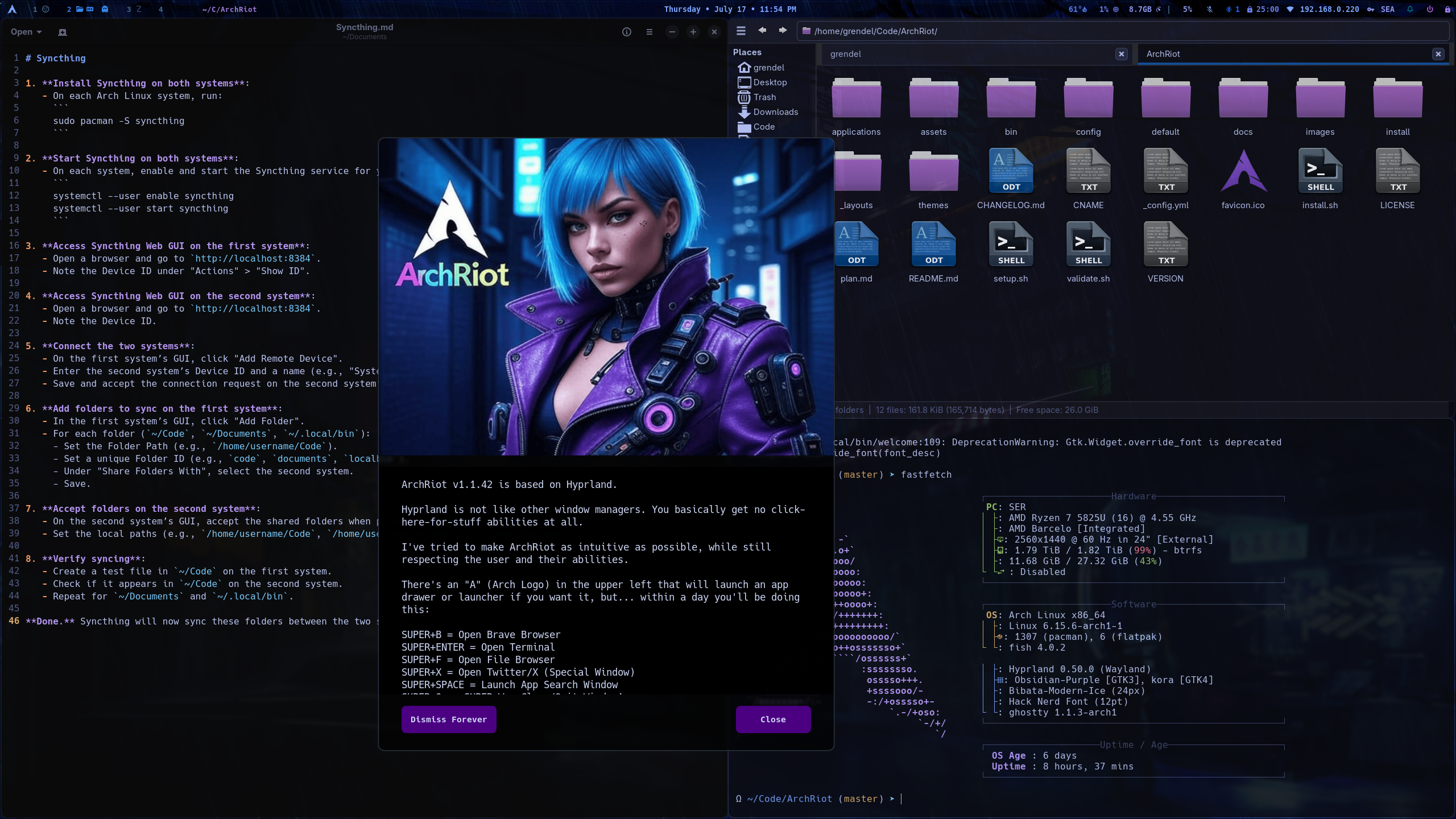The image size is (1456, 819).
Task: Click the date and time clock in the top bar
Action: (730, 9)
